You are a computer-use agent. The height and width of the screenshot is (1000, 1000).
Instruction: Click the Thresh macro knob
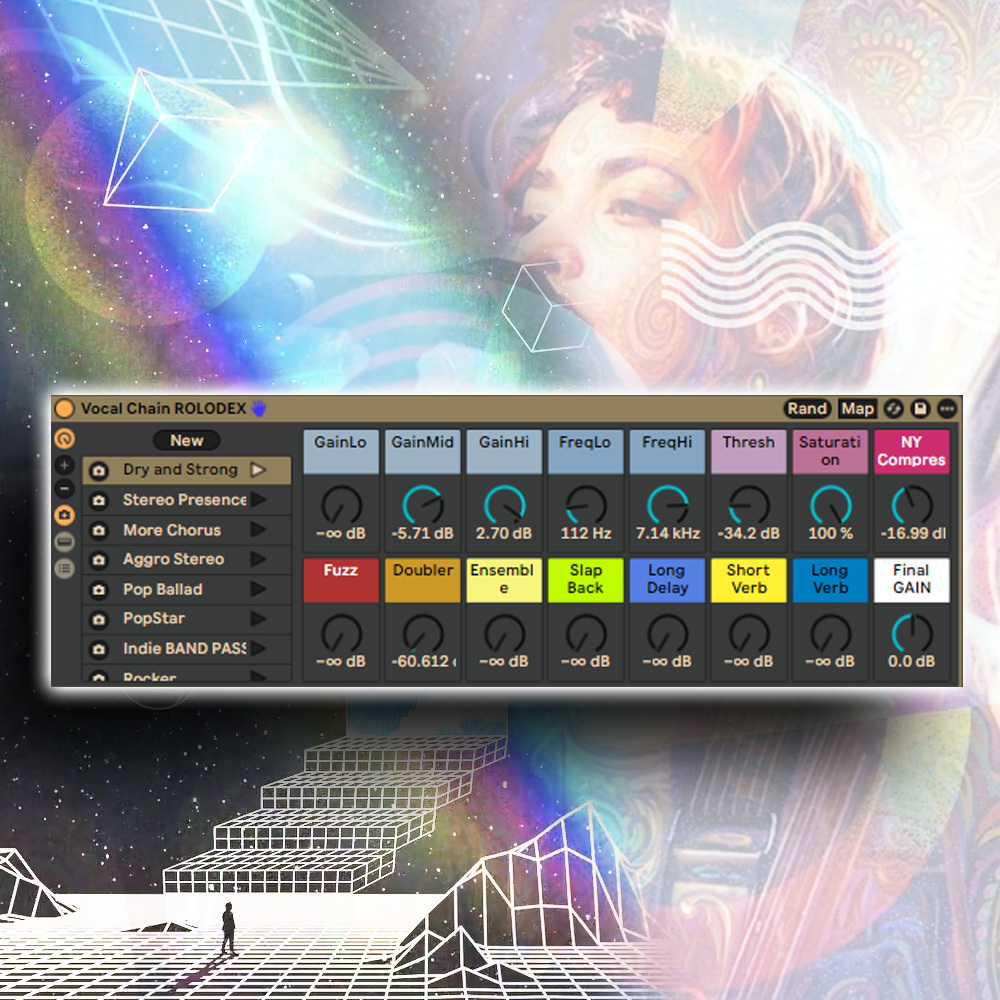tap(749, 505)
